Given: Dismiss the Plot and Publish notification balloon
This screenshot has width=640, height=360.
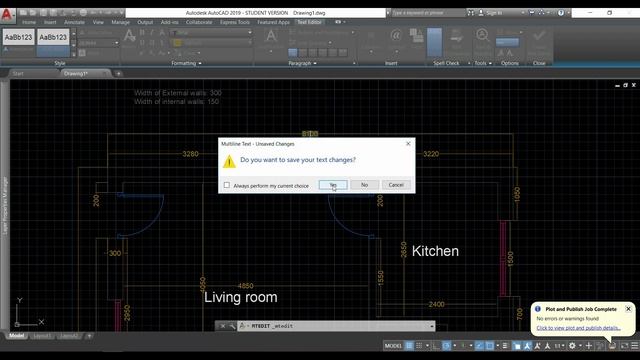Looking at the screenshot, I should 628,309.
